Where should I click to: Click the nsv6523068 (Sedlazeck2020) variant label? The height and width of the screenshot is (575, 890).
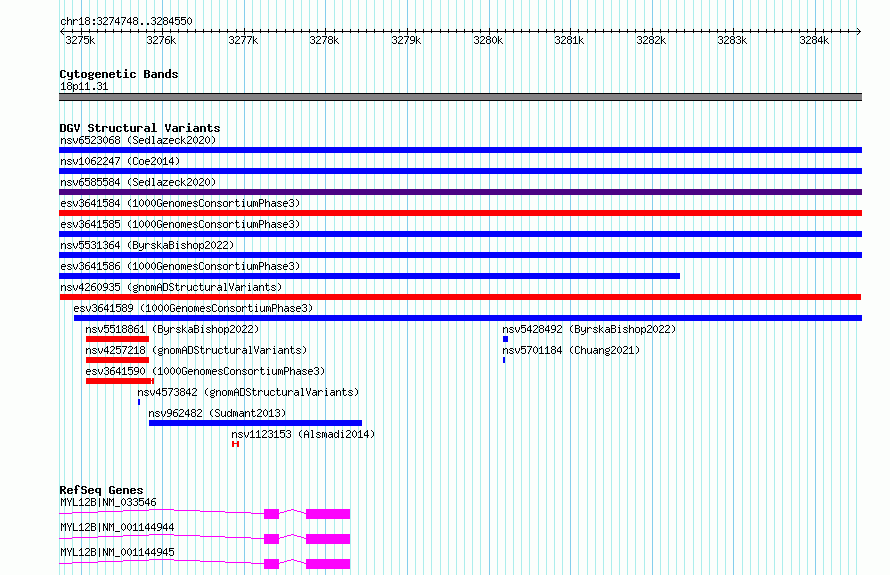coord(138,140)
